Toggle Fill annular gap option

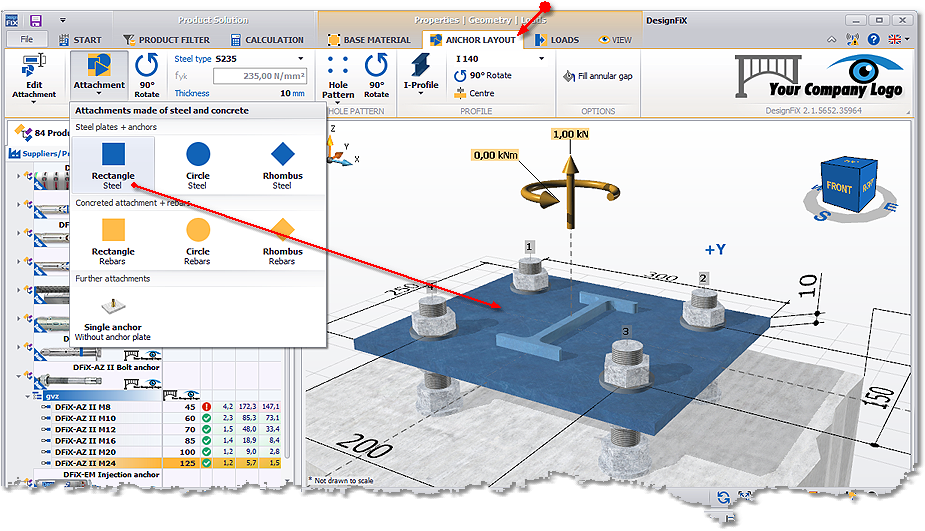point(598,76)
